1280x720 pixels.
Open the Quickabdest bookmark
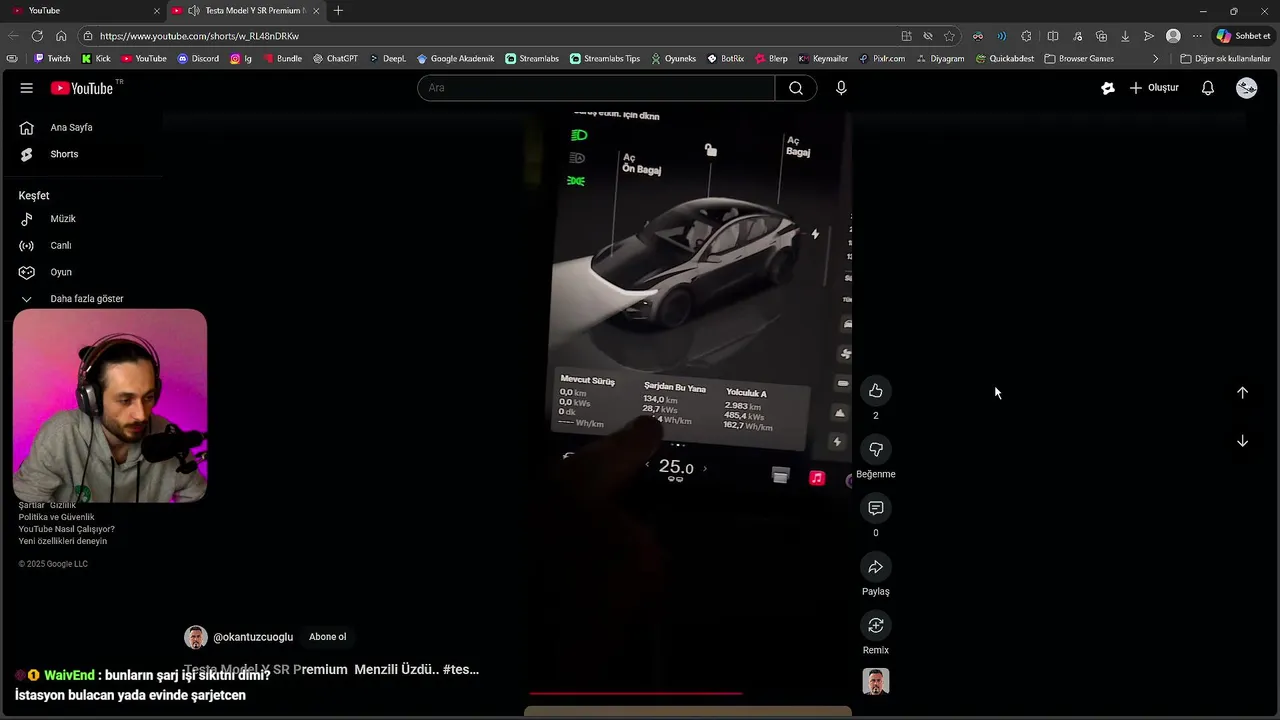[1005, 58]
